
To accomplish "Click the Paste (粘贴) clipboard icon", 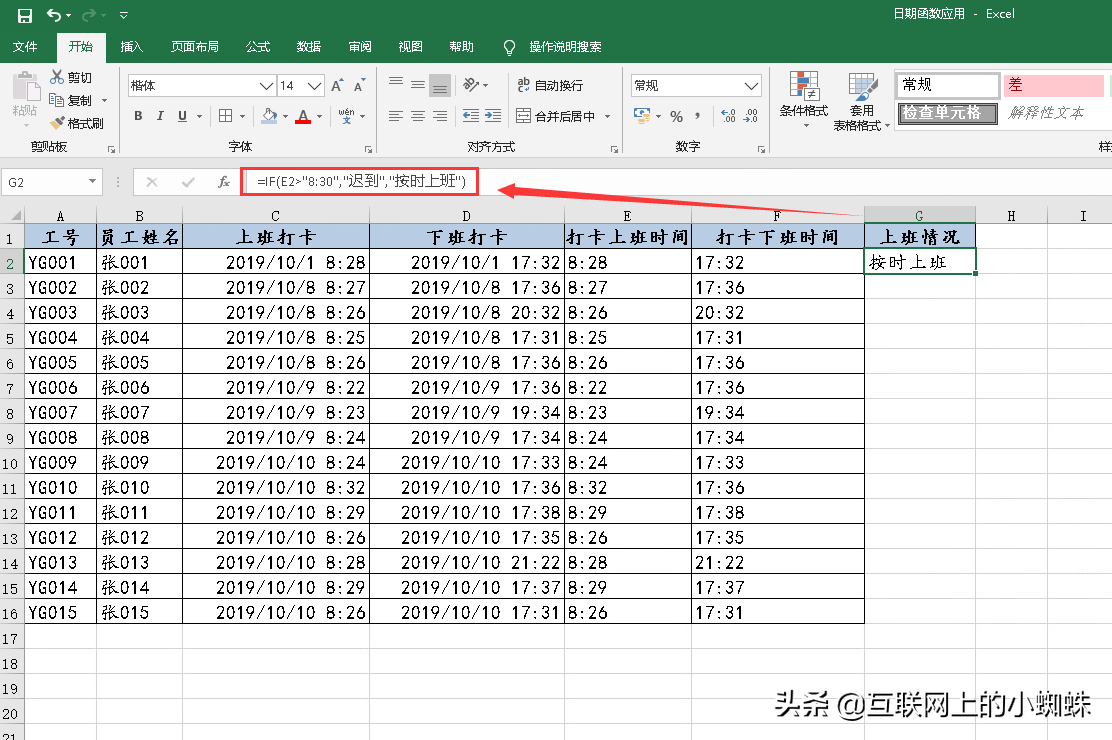I will click(x=26, y=88).
